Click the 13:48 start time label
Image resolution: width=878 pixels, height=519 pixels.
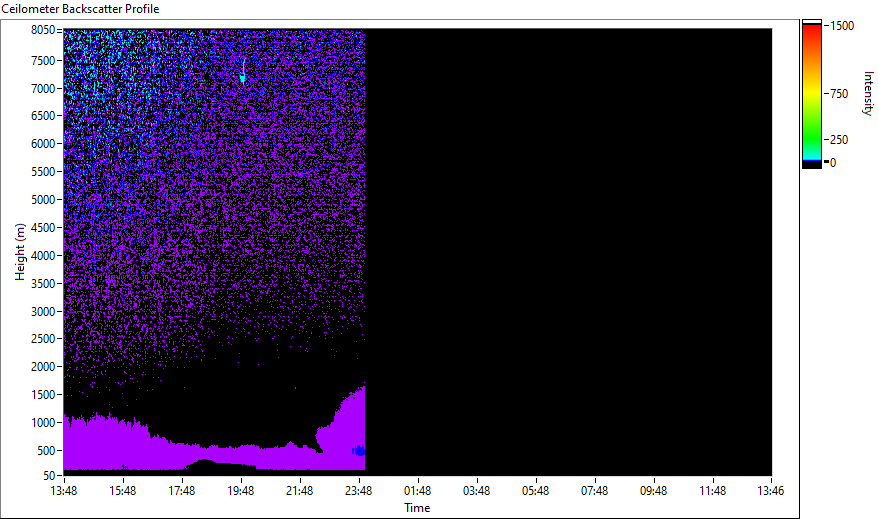tap(64, 491)
